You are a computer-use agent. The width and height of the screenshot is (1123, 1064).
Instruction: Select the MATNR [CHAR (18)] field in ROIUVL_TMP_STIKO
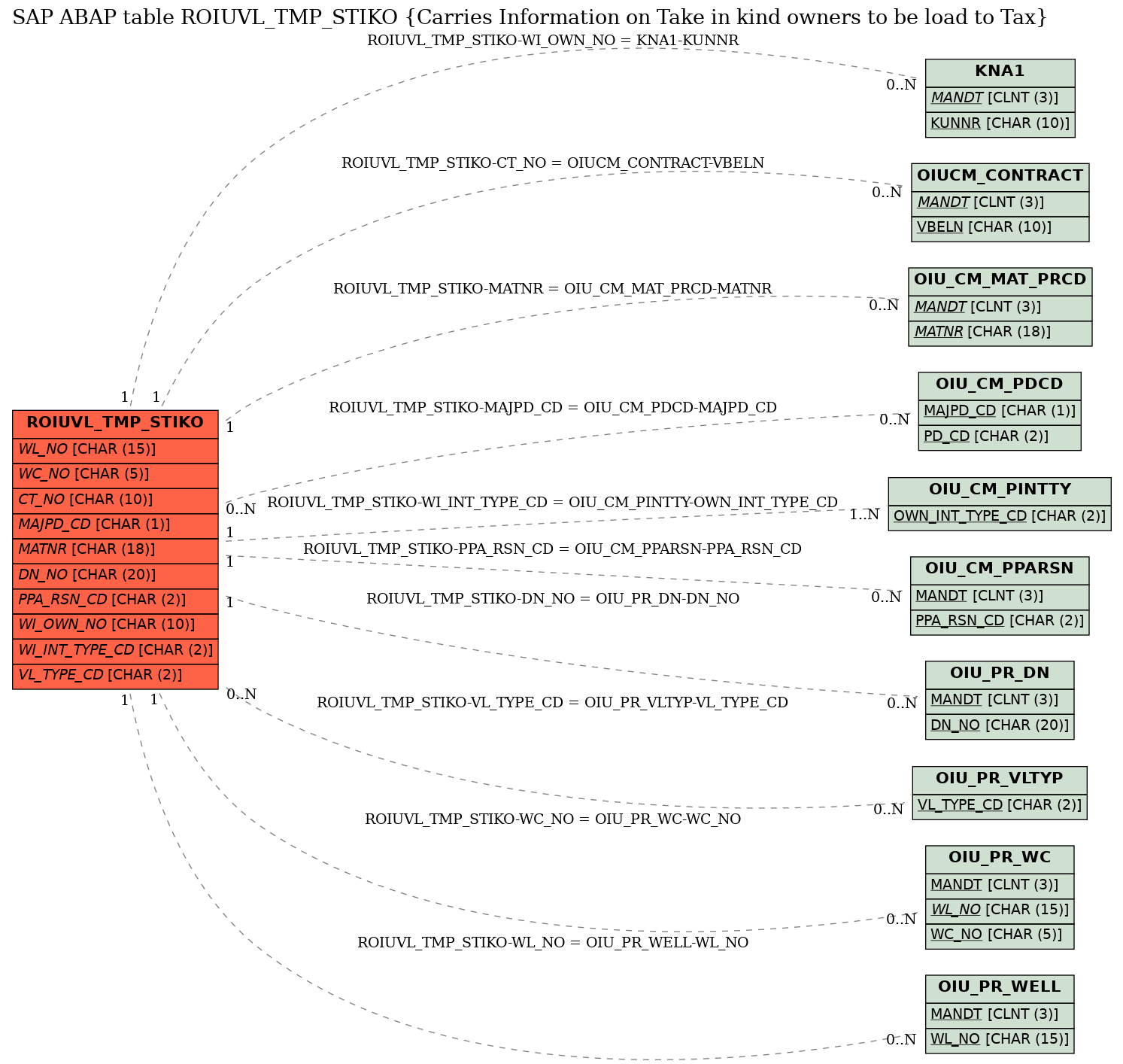click(115, 550)
